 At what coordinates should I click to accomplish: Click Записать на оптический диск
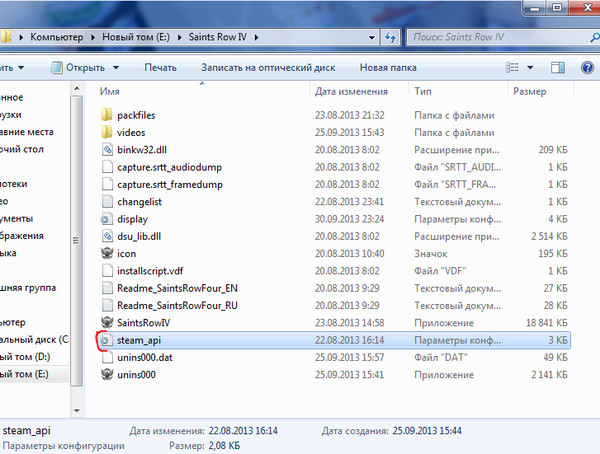[x=268, y=68]
